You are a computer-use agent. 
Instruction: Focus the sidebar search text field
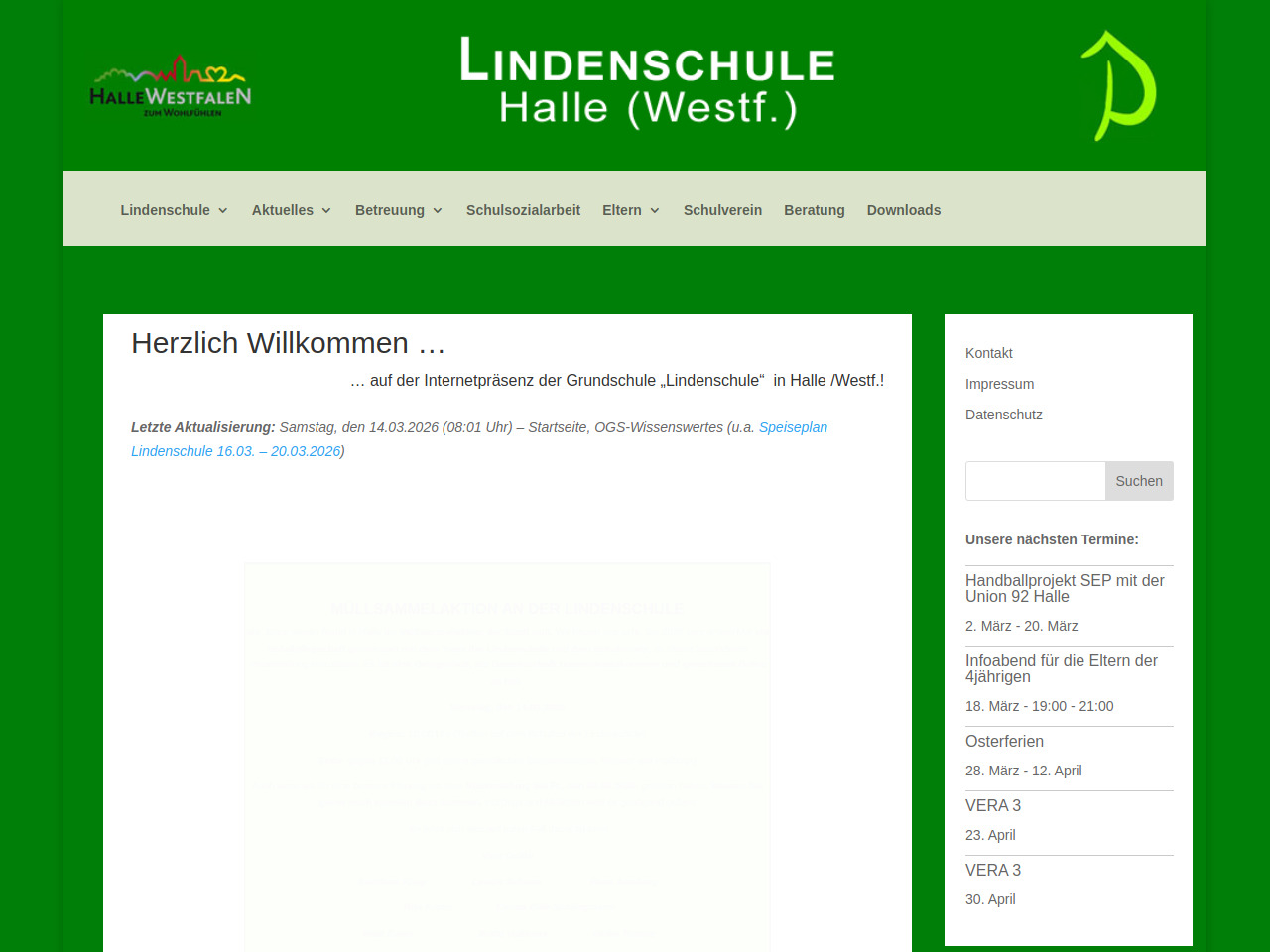pyautogui.click(x=1035, y=481)
